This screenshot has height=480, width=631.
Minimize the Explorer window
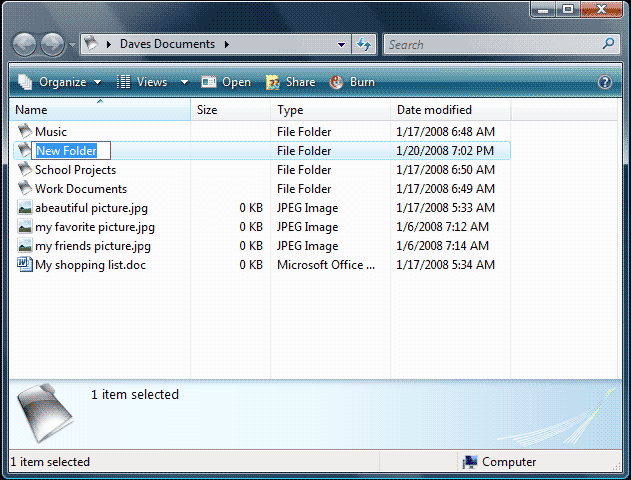pyautogui.click(x=543, y=10)
